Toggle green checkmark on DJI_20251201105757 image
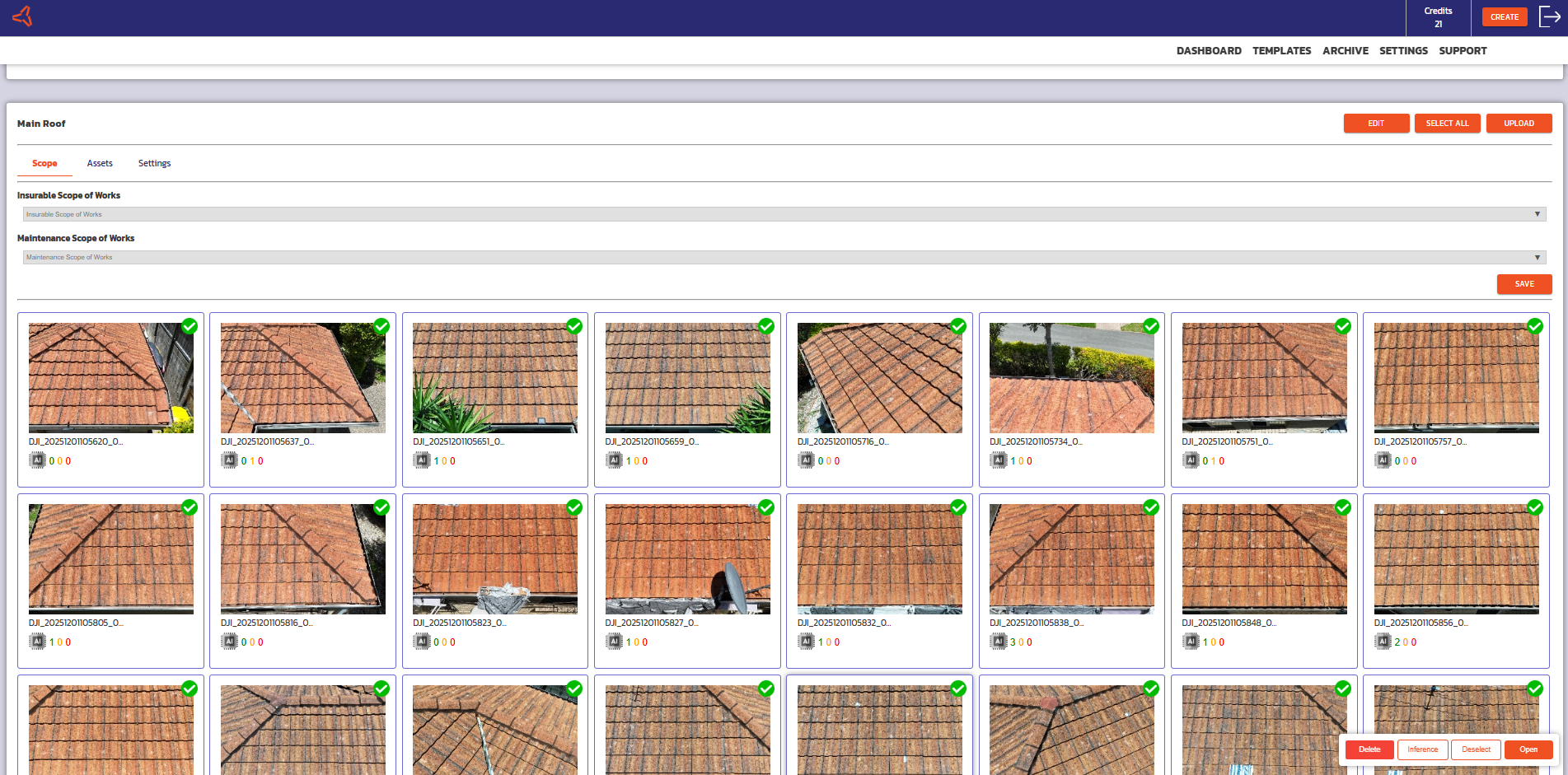1568x775 pixels. click(1535, 326)
